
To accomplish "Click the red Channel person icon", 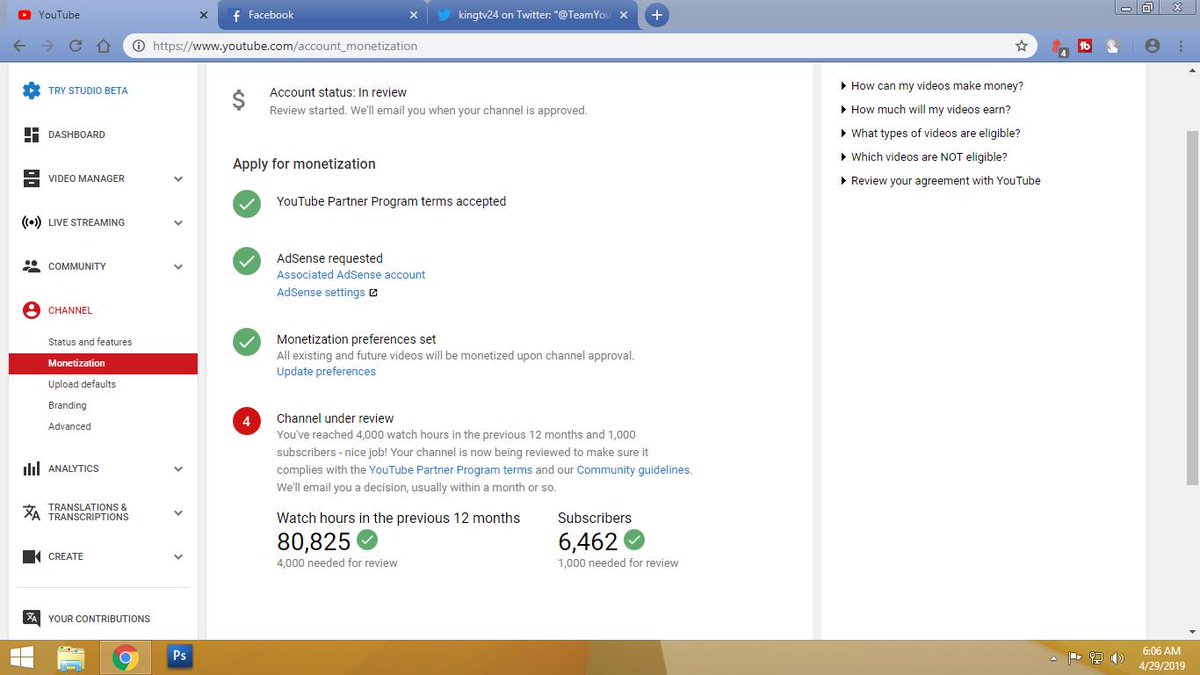I will point(31,310).
